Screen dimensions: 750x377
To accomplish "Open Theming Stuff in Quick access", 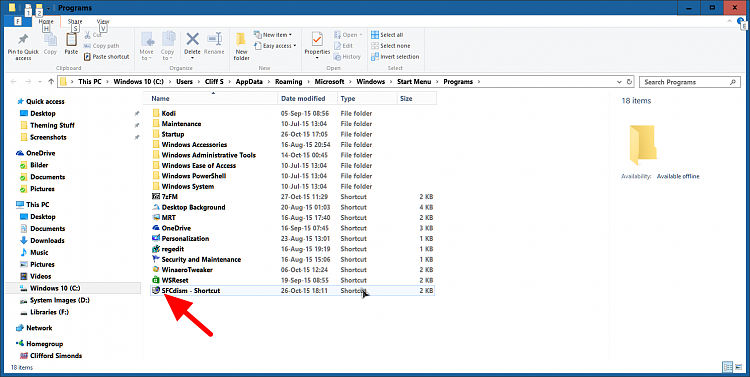I will [52, 125].
